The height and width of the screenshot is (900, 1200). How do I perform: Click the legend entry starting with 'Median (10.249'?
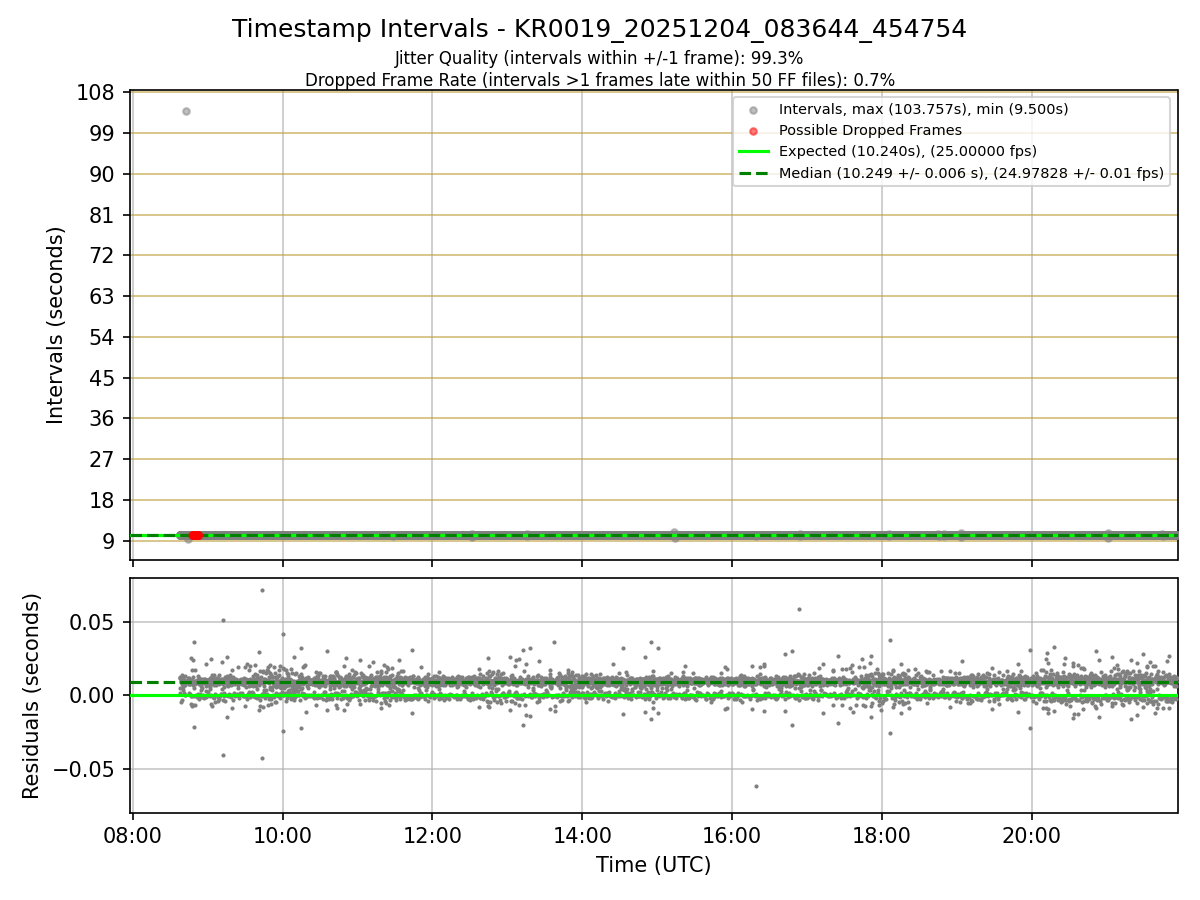[971, 173]
